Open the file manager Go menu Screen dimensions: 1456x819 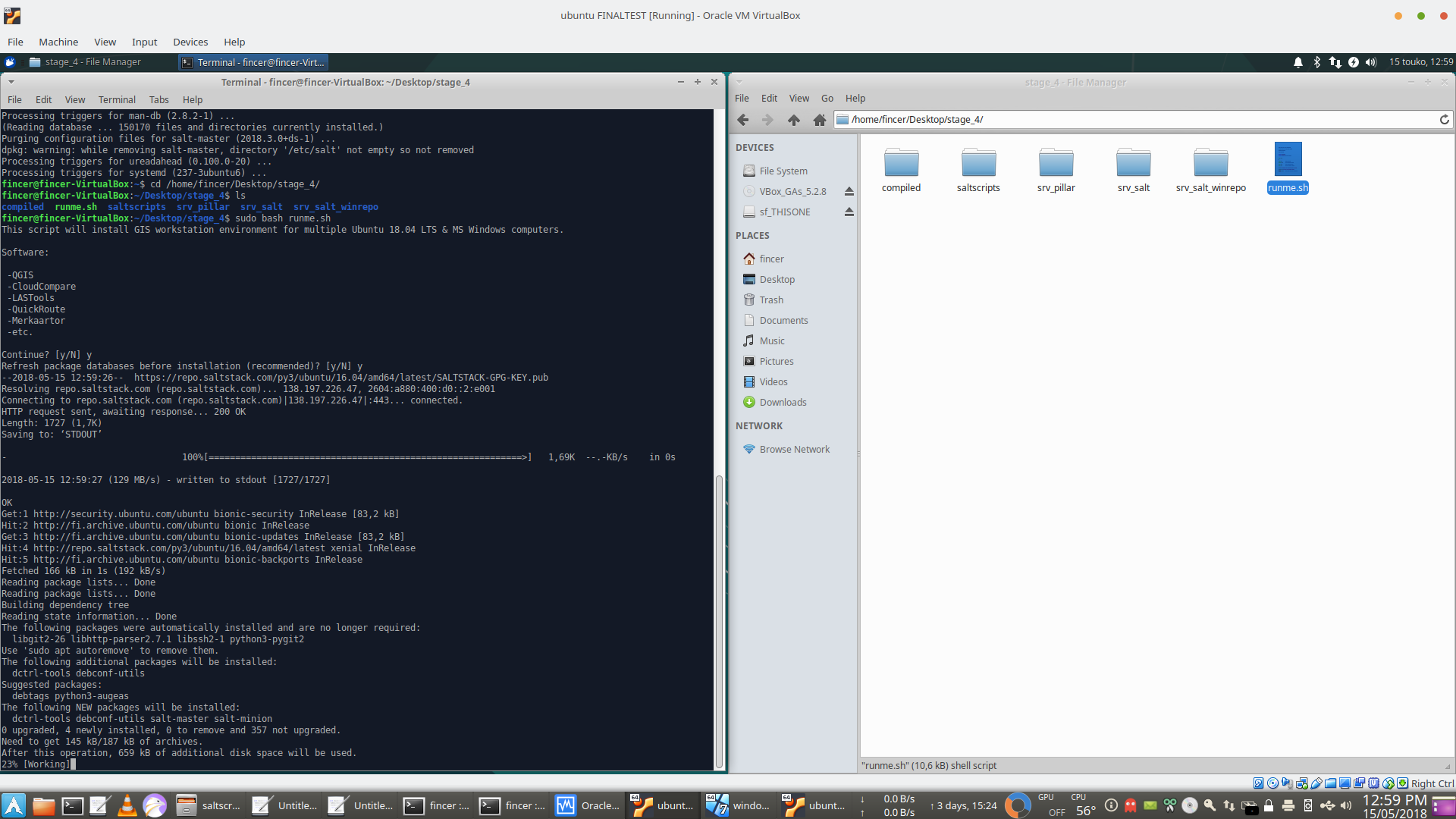click(827, 99)
